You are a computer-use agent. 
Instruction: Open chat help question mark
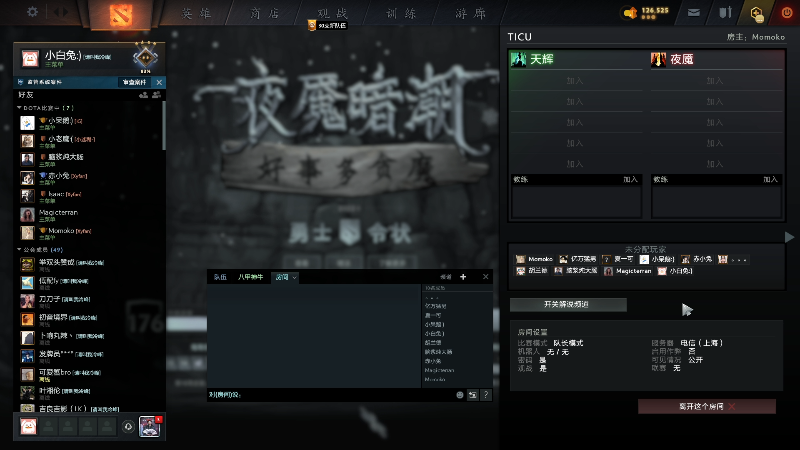click(486, 394)
